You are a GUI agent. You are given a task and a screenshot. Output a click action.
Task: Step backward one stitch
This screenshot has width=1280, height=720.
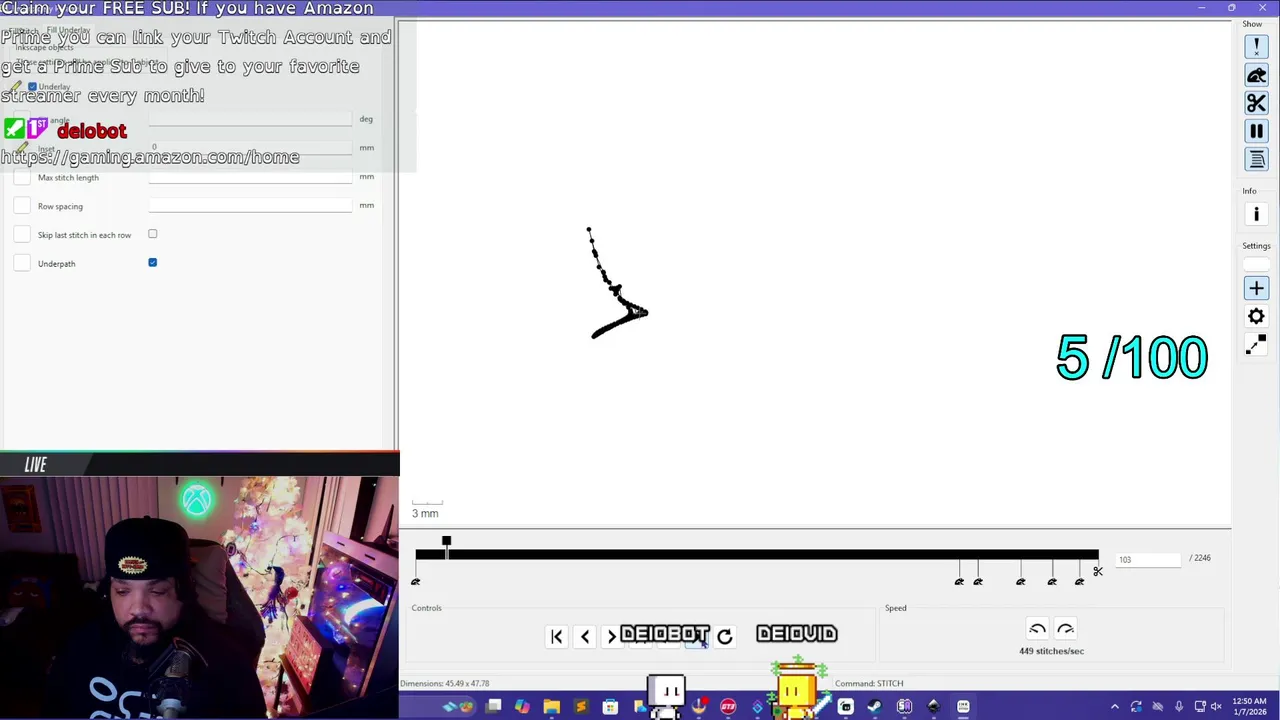pos(585,637)
